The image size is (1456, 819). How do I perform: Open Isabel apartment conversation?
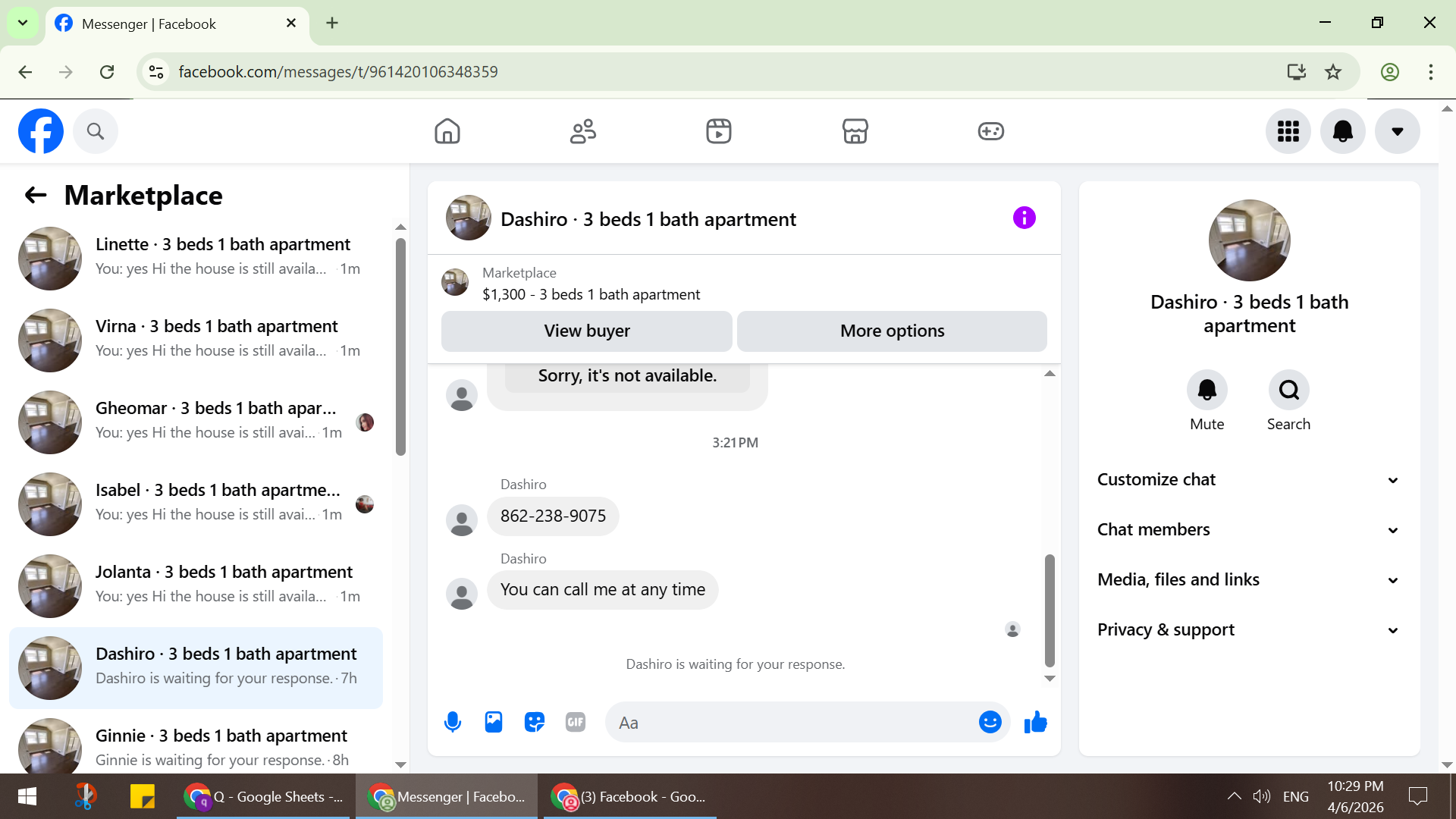[196, 504]
